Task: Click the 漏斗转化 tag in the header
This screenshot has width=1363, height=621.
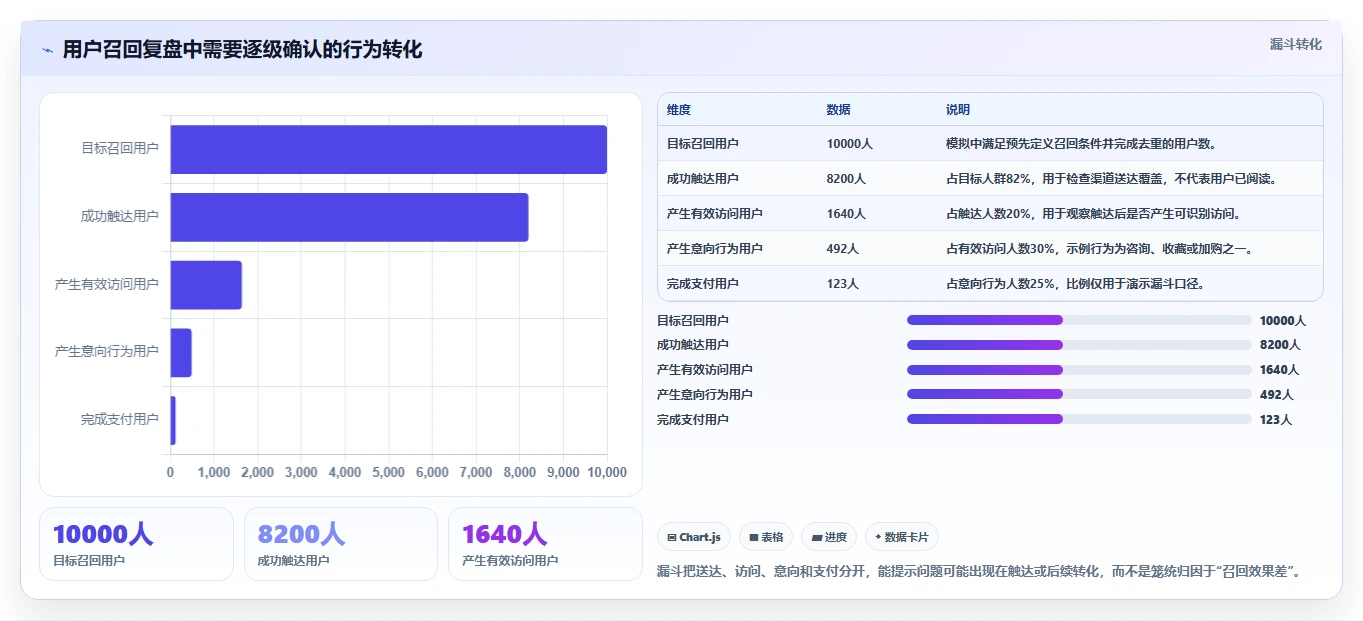Action: click(1295, 44)
